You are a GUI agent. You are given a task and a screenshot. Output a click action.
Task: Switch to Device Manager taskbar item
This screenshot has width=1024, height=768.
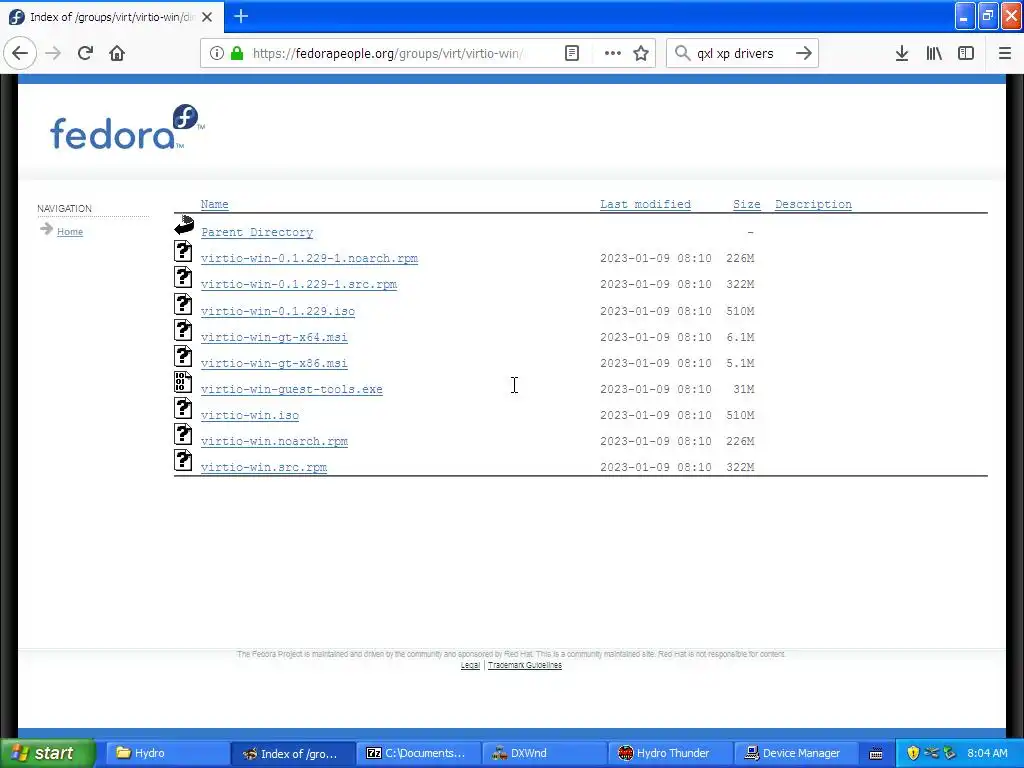tap(796, 753)
